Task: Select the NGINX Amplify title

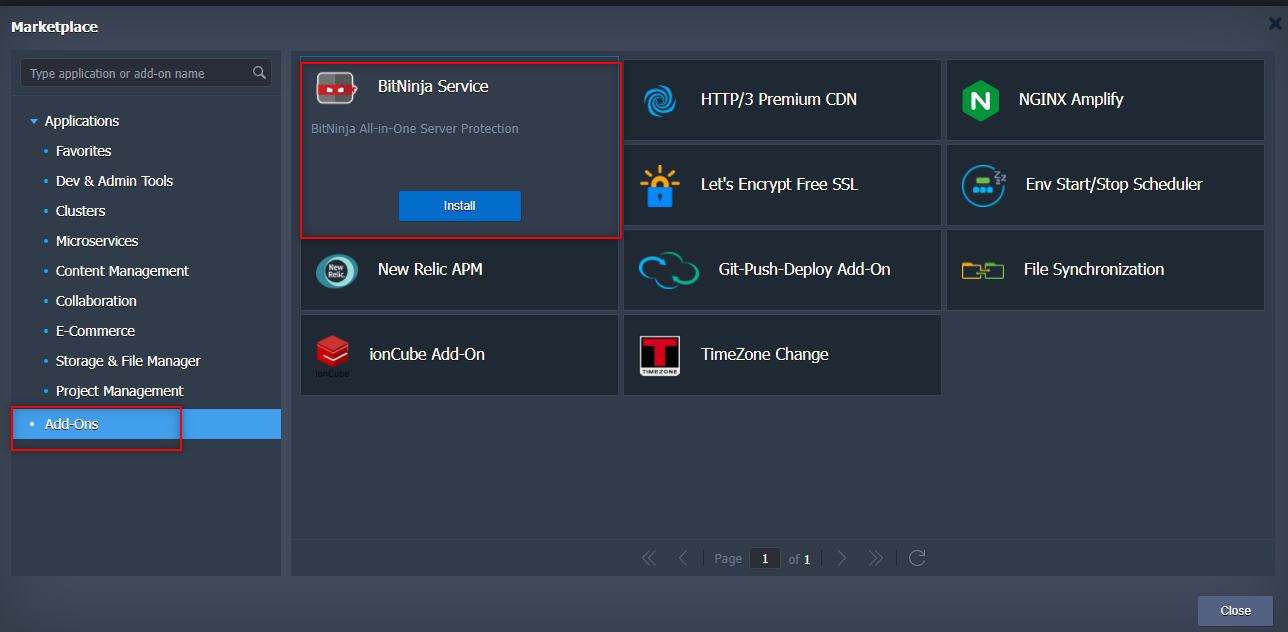Action: (x=1071, y=99)
